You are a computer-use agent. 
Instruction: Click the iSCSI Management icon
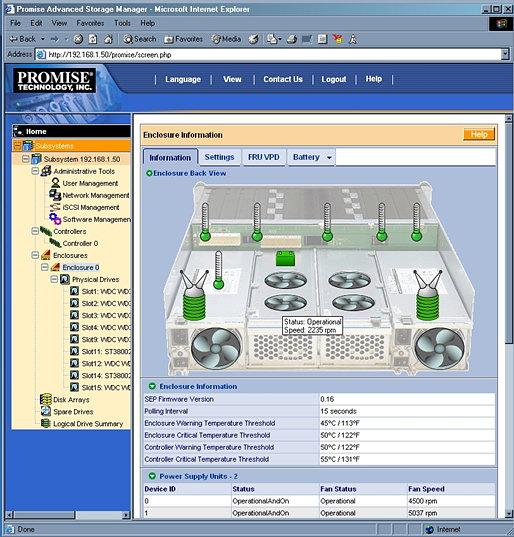click(55, 207)
